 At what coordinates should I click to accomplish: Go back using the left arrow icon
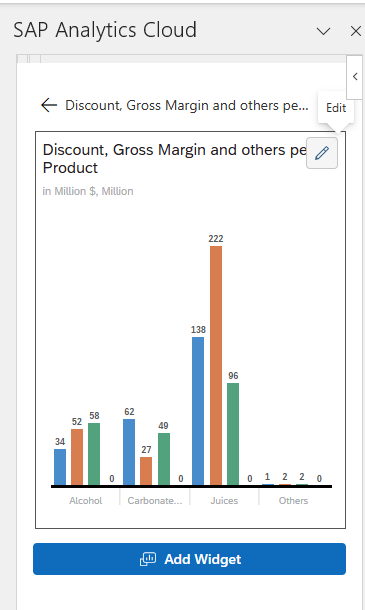coord(49,105)
